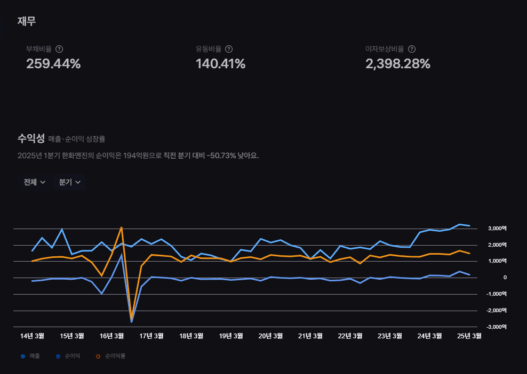The width and height of the screenshot is (527, 374).
Task: Open the 전체 period dropdown
Action: click(34, 182)
